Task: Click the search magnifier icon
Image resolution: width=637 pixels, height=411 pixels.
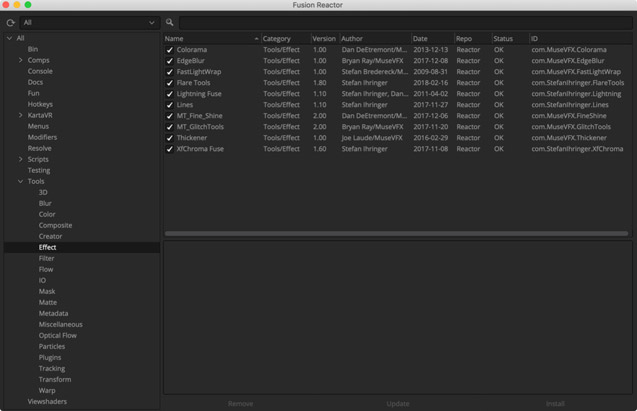Action: [x=170, y=22]
